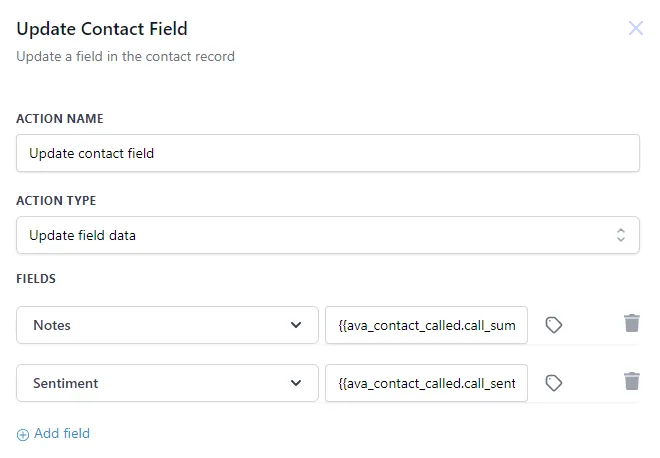Click the plus circle icon by Add field

(23, 435)
